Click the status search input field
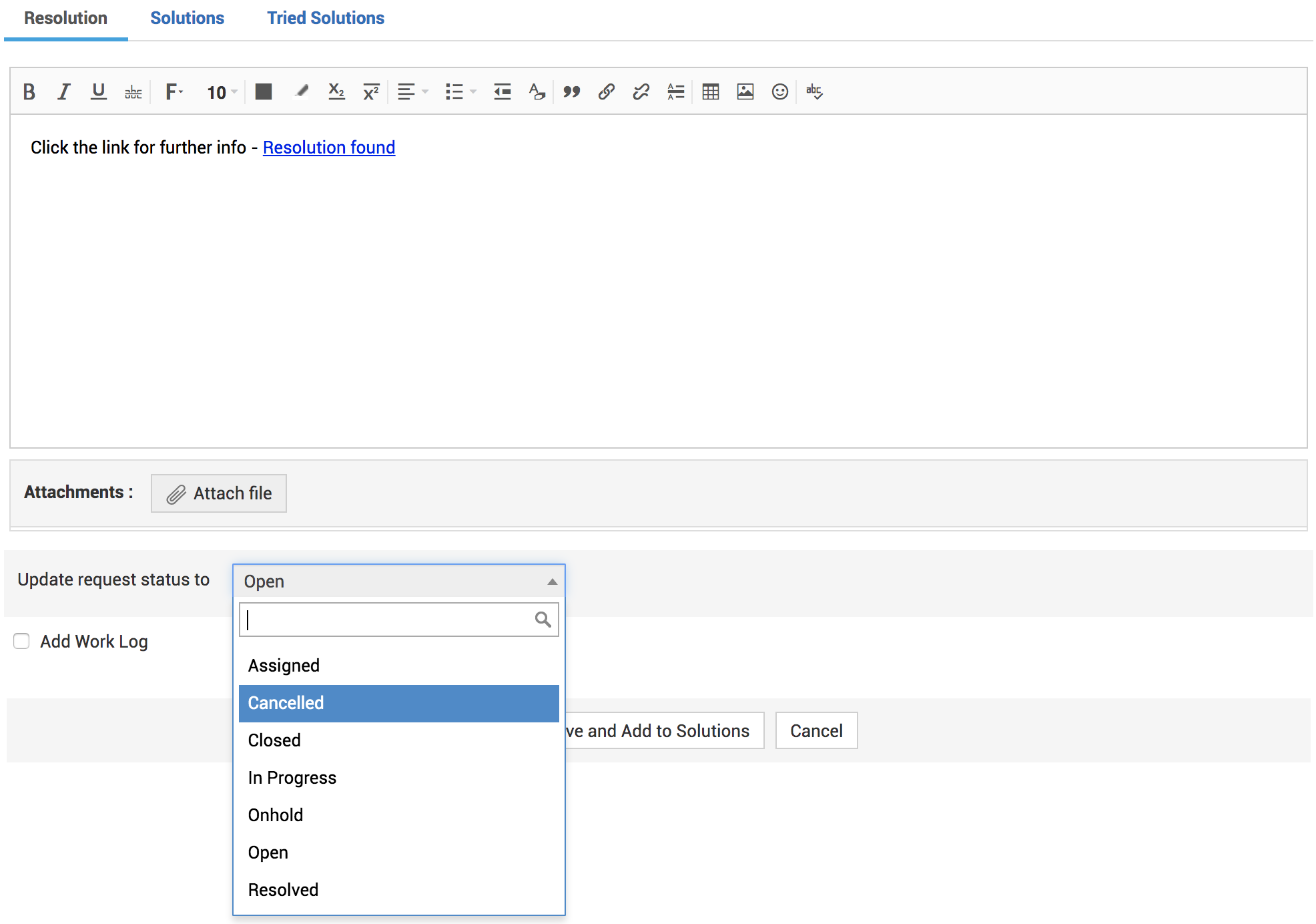The height and width of the screenshot is (924, 1316). coord(399,620)
